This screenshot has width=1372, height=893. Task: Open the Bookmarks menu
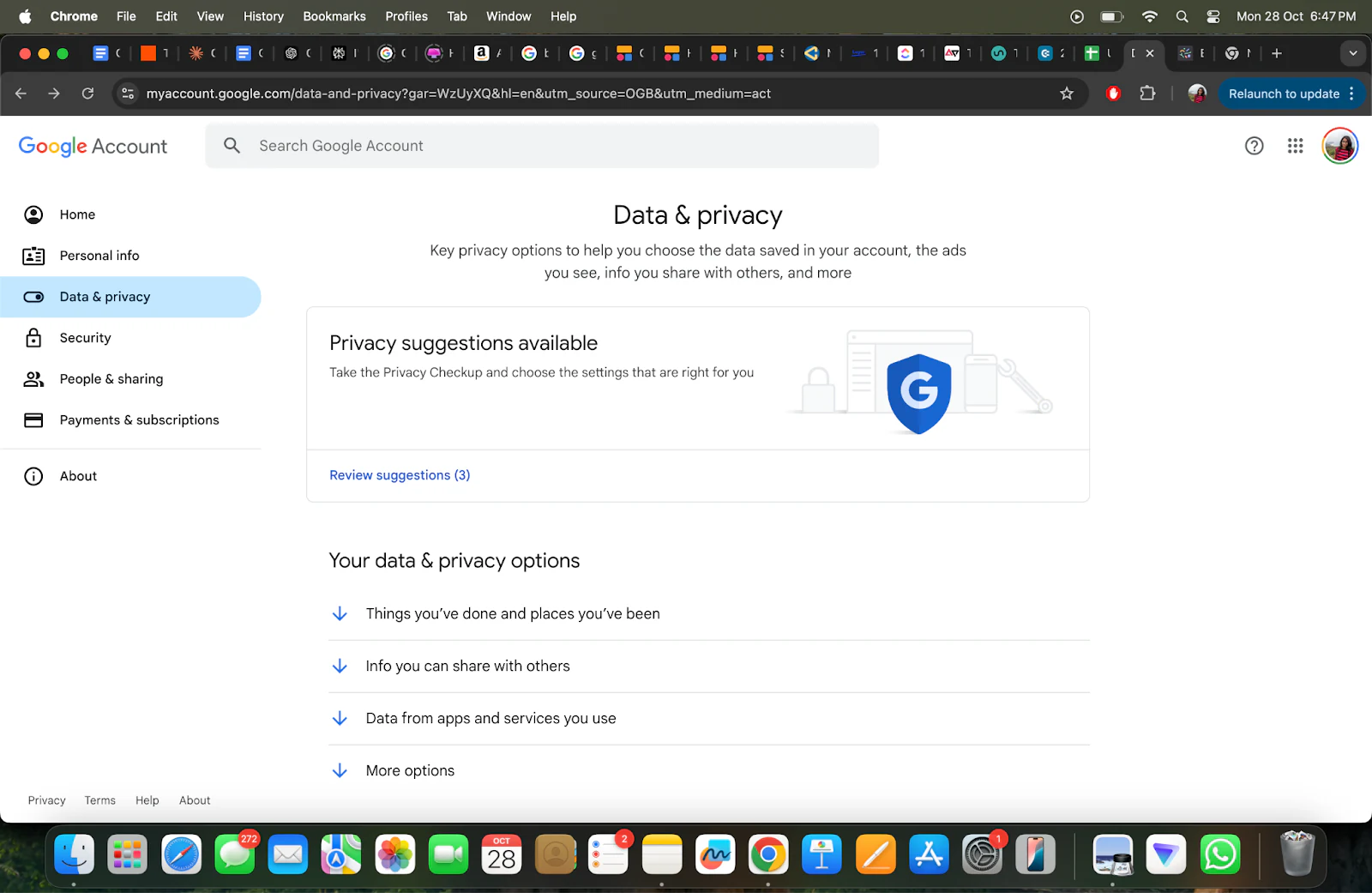pos(334,16)
